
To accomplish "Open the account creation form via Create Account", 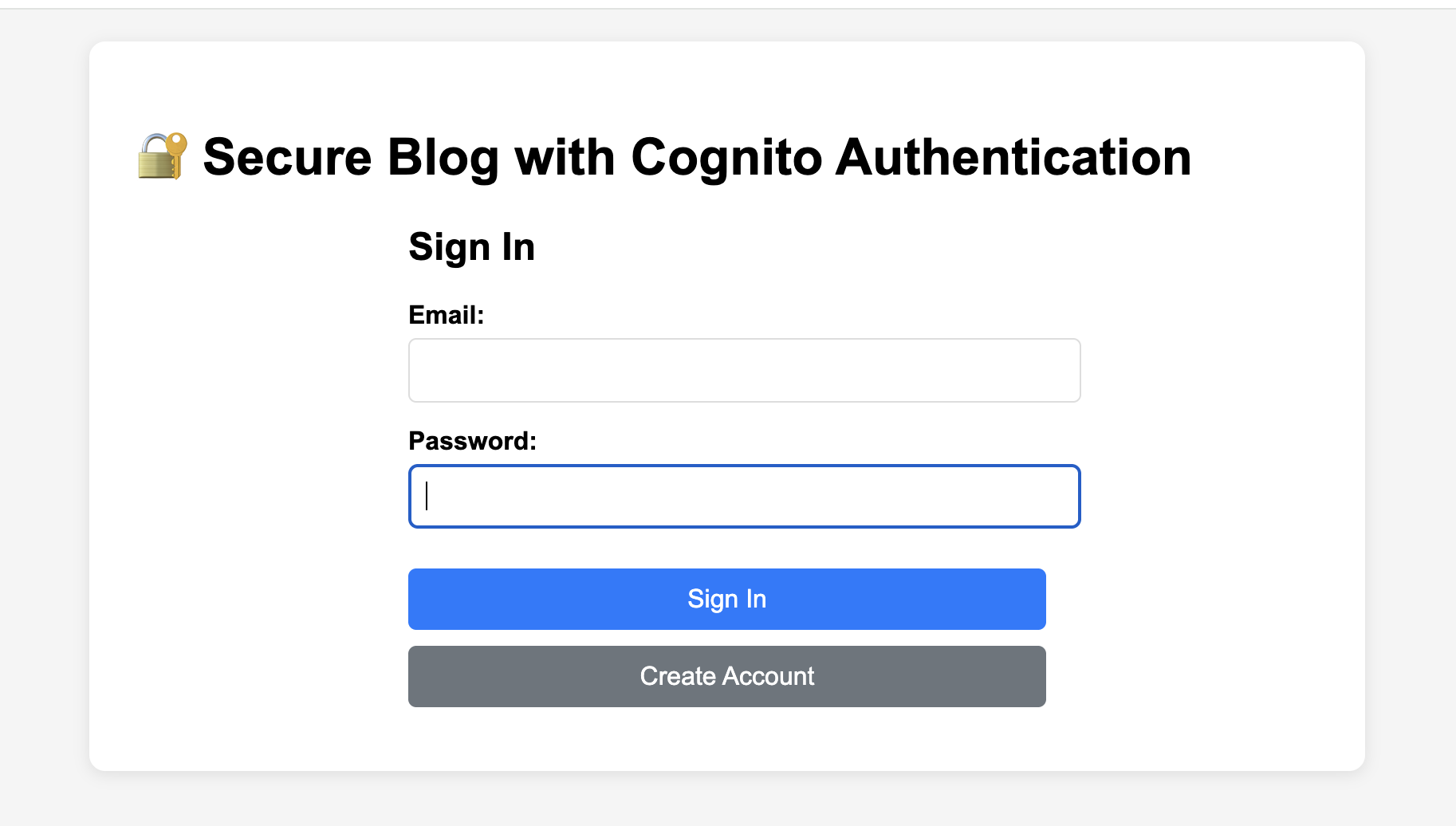I will (x=726, y=676).
